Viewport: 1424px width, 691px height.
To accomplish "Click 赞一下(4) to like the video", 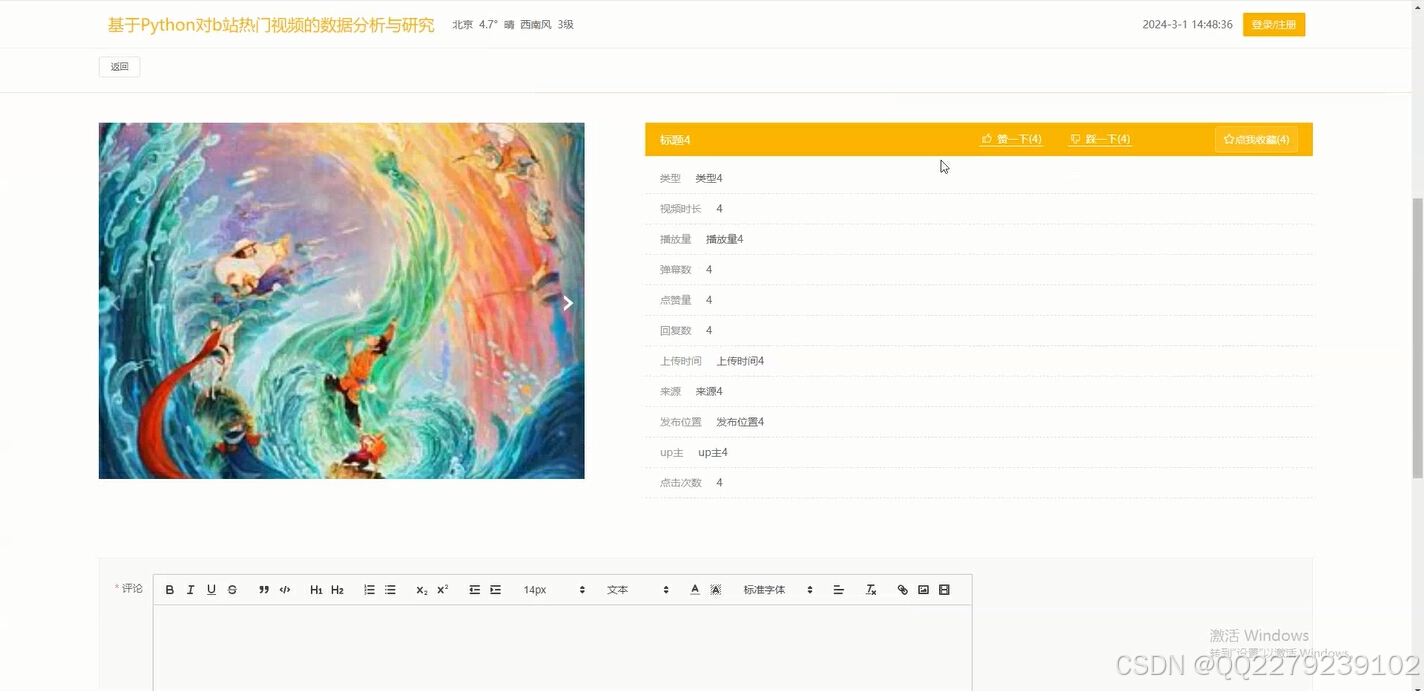I will click(1011, 139).
